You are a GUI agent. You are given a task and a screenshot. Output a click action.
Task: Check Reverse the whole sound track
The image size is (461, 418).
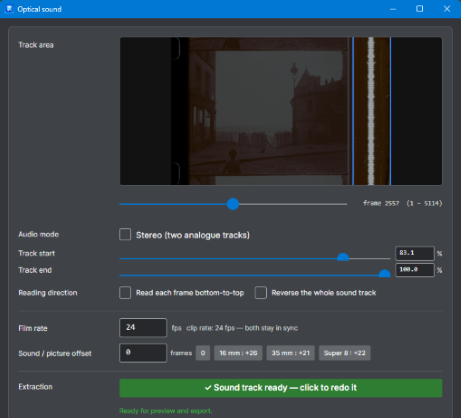point(261,293)
